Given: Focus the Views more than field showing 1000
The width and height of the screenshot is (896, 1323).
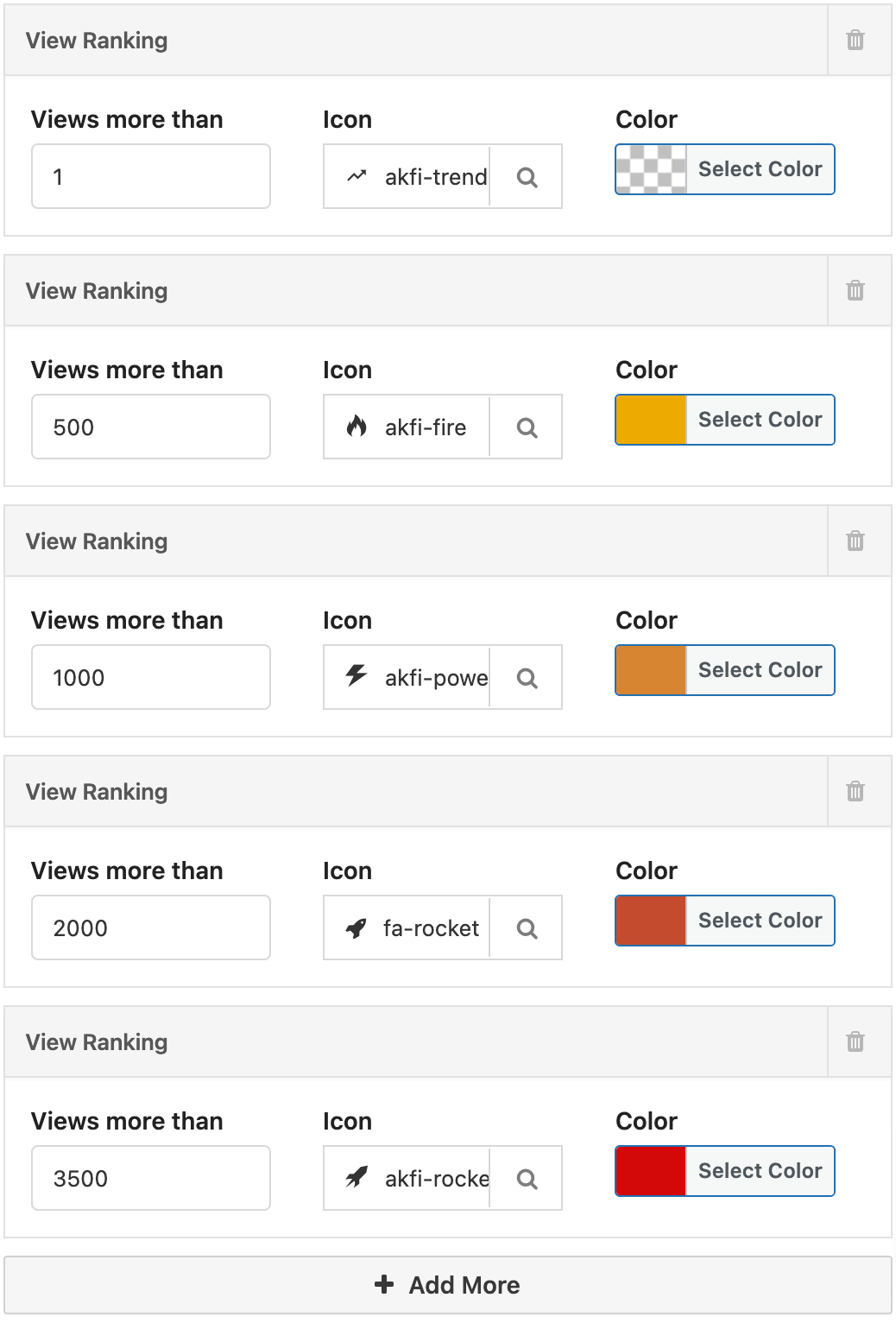Looking at the screenshot, I should point(151,678).
